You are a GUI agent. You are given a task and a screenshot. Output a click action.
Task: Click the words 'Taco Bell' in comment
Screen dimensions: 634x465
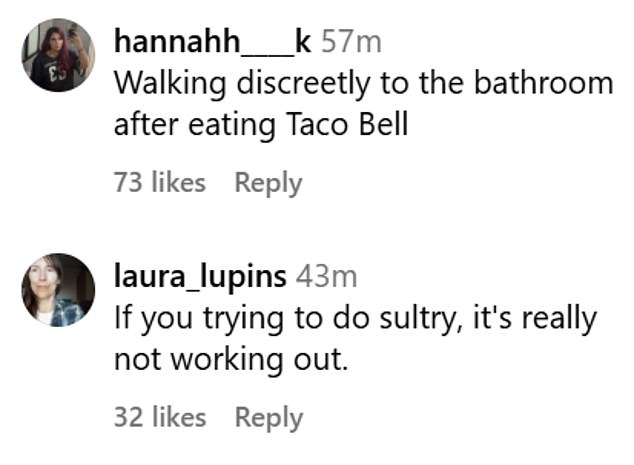(x=347, y=124)
